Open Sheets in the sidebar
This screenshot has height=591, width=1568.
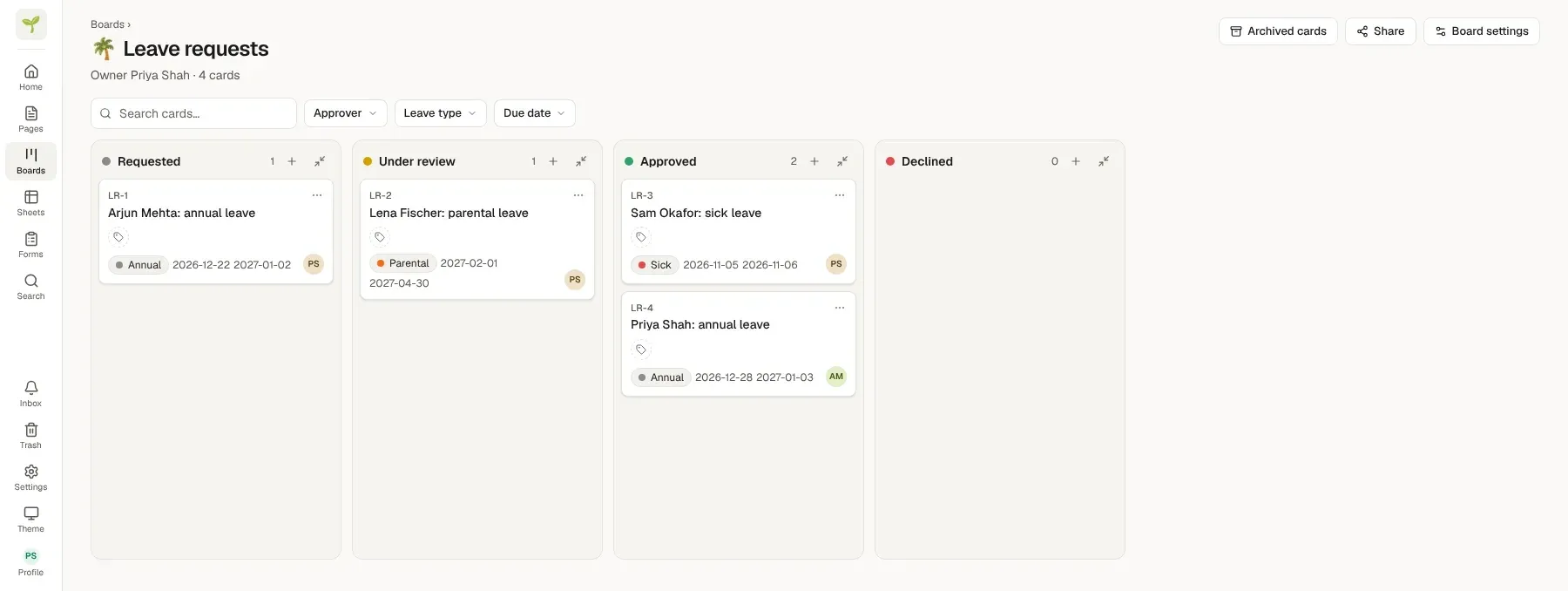tap(31, 203)
